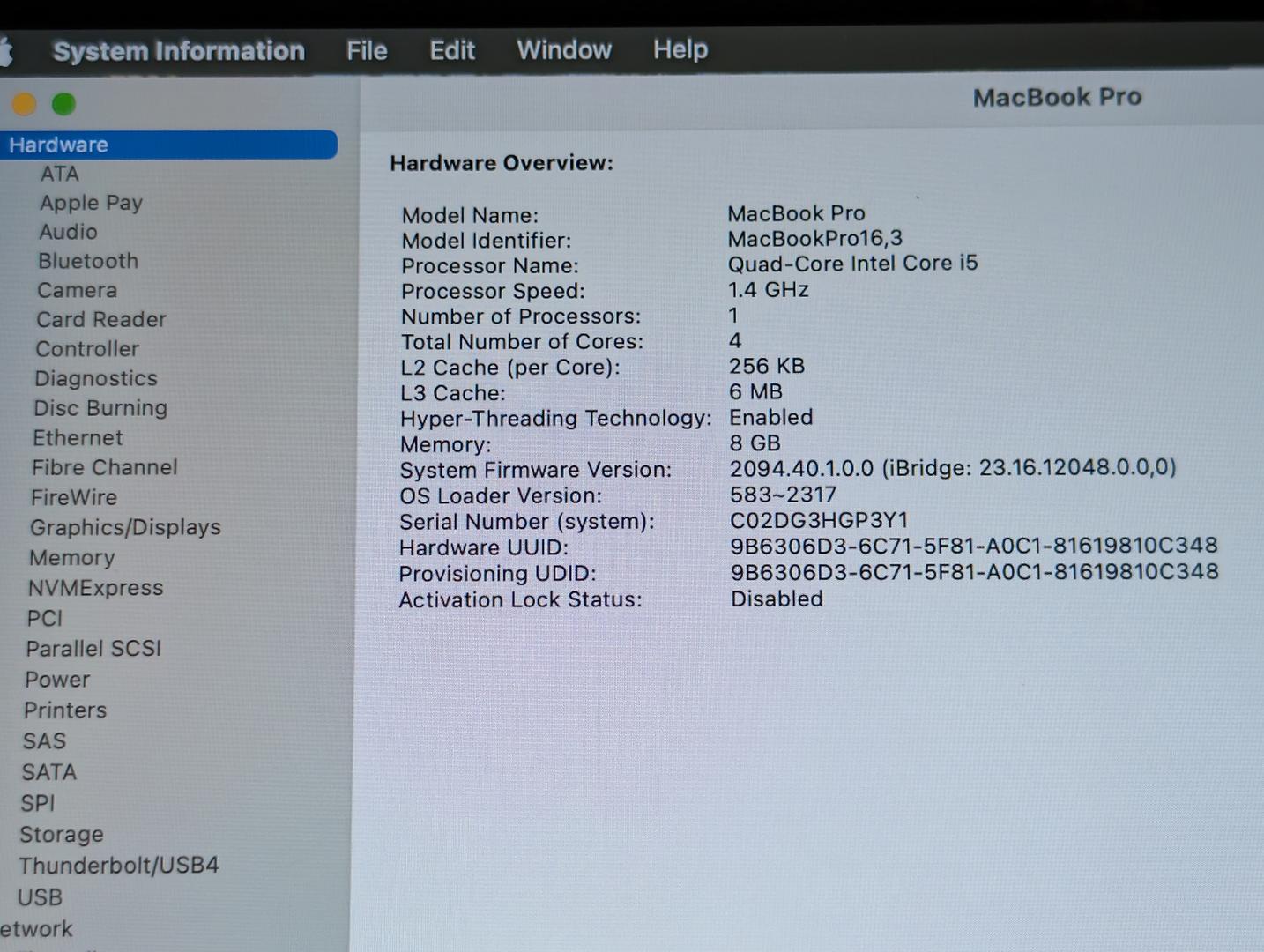1264x952 pixels.
Task: Open the File menu
Action: click(367, 51)
